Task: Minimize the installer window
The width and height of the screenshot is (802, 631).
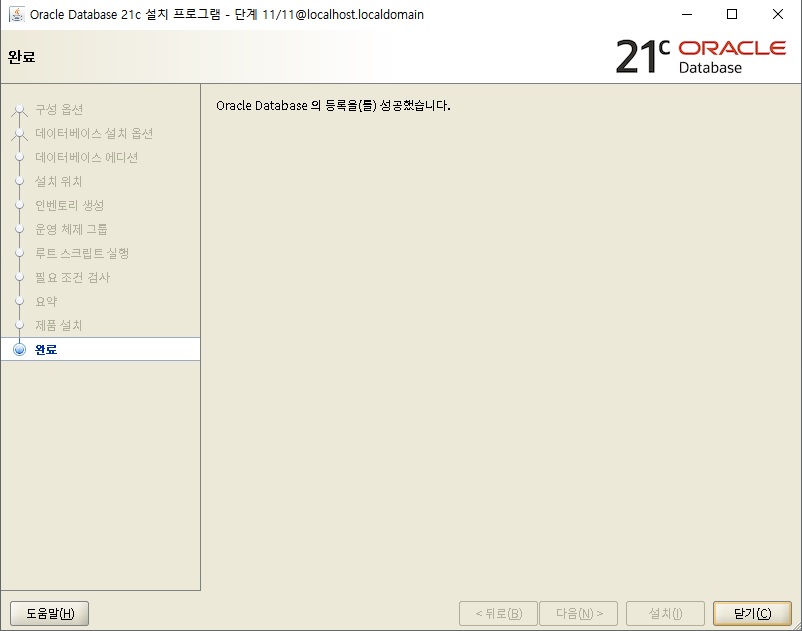Action: [x=687, y=14]
